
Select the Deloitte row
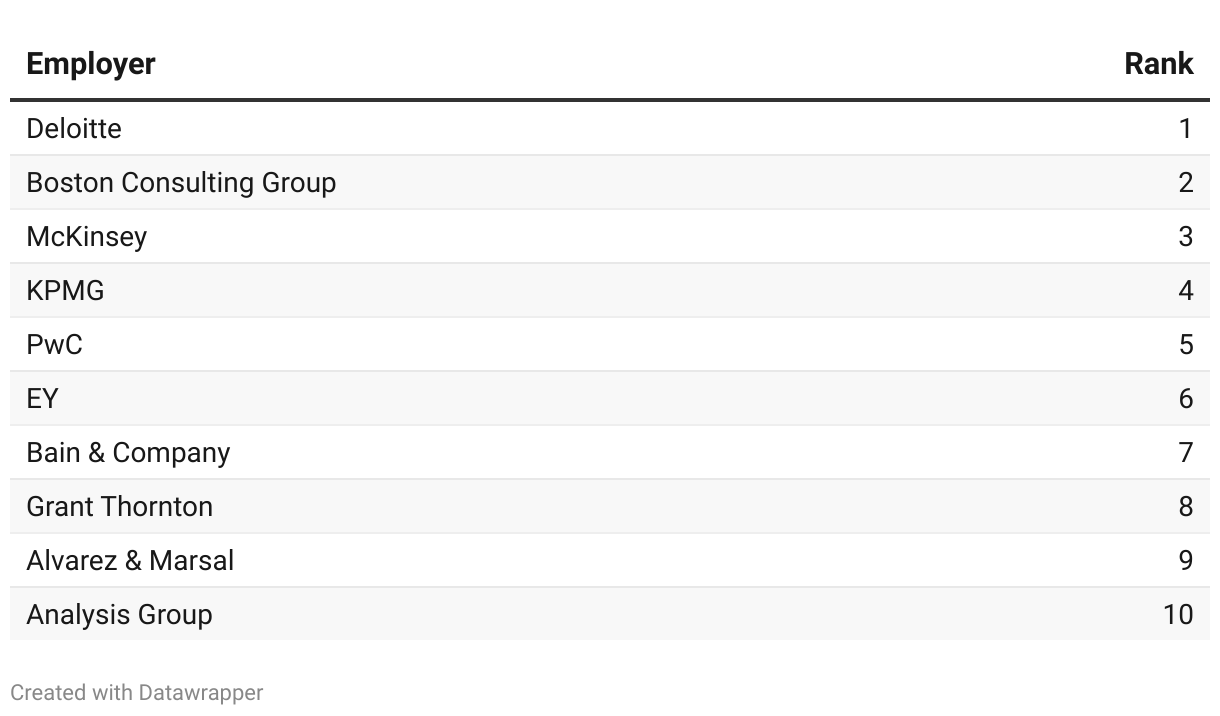coord(610,128)
